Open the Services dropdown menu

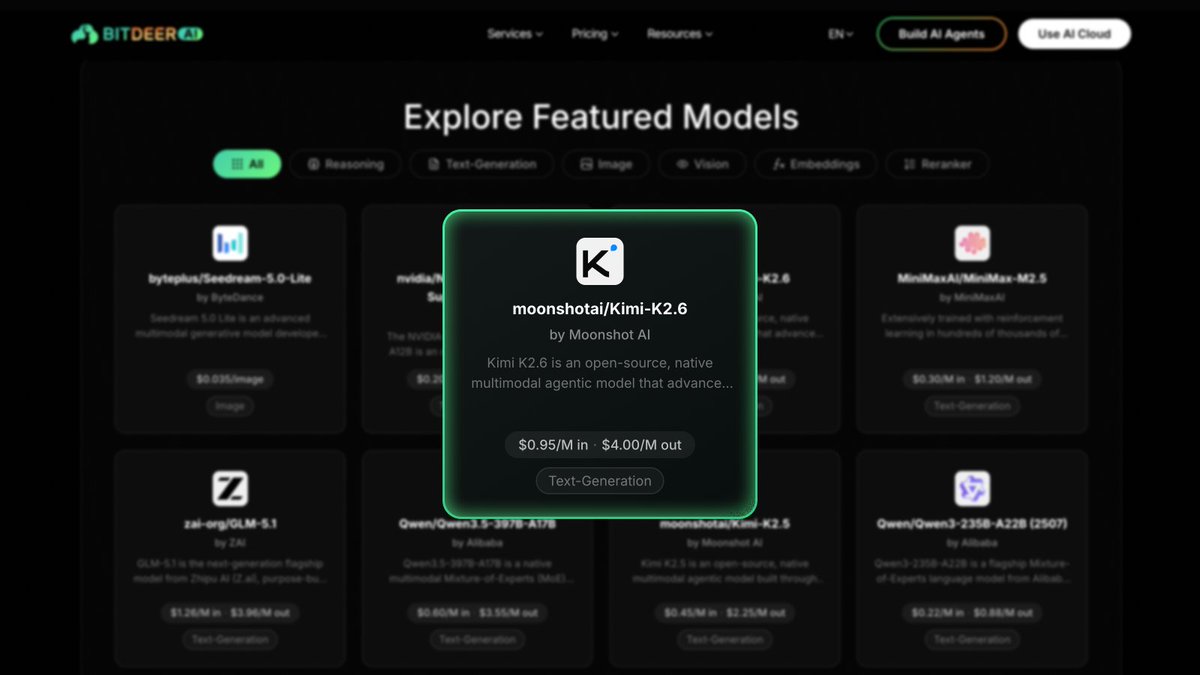pos(515,34)
